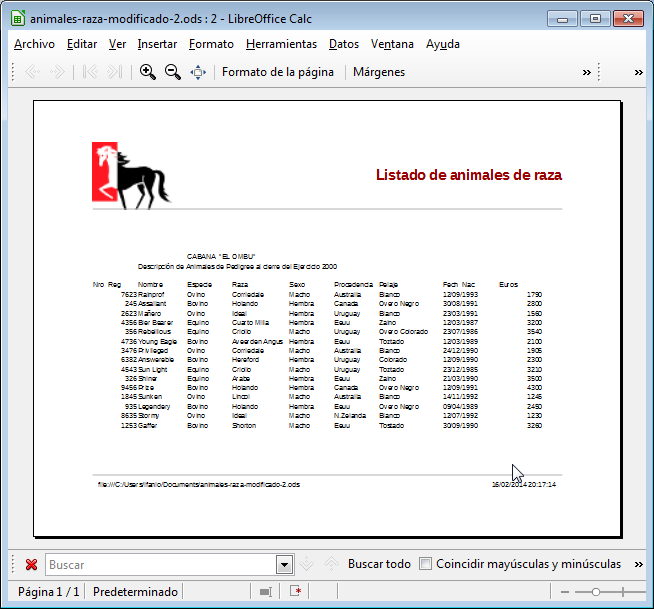
Task: Click Página 1 / 1 status indicator
Action: pos(48,592)
